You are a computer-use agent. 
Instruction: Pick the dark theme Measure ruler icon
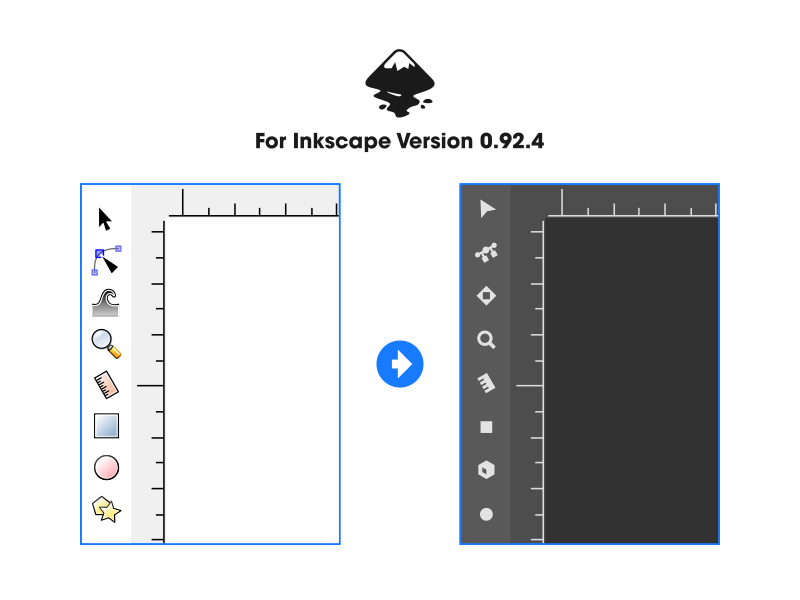coord(486,383)
